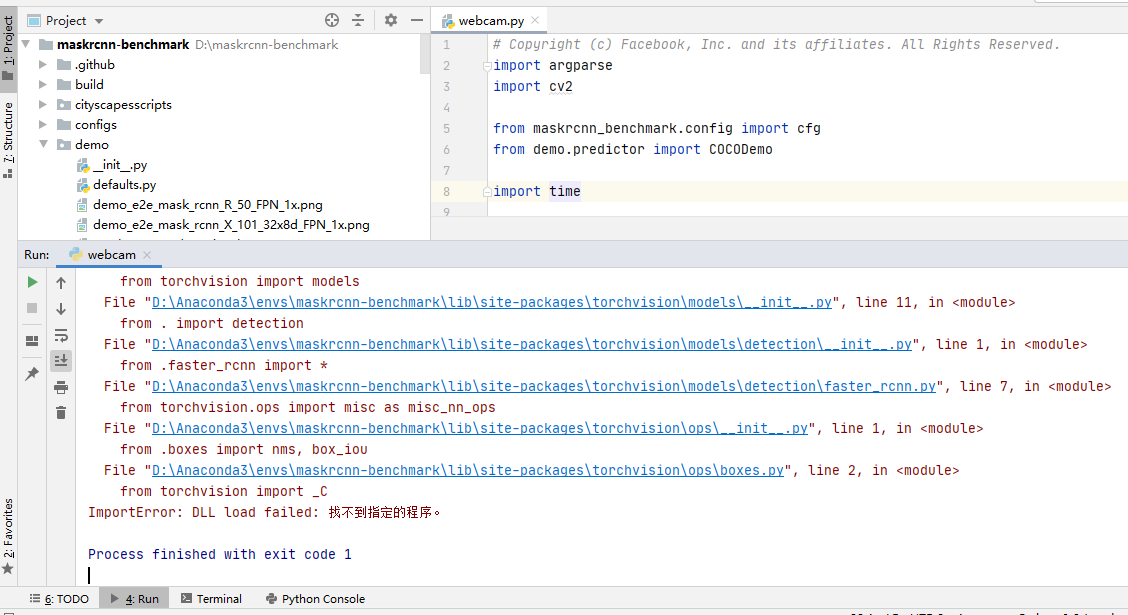Clear console with trash icon
The height and width of the screenshot is (615, 1128).
tap(61, 413)
